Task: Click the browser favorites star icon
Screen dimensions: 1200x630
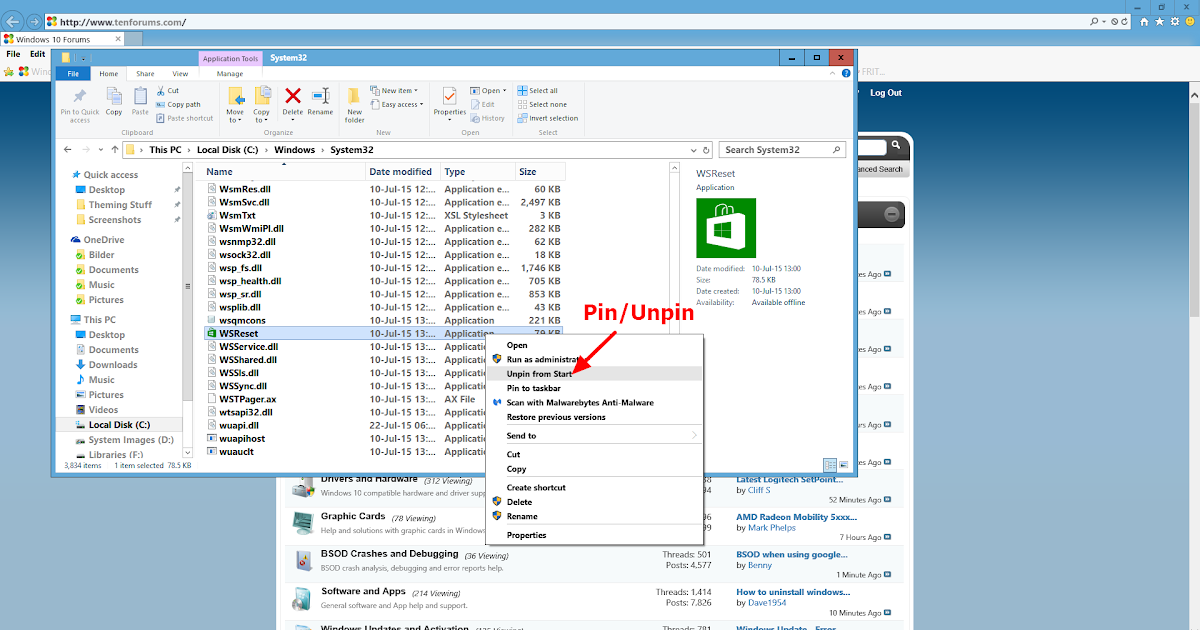Action: 1160,21
